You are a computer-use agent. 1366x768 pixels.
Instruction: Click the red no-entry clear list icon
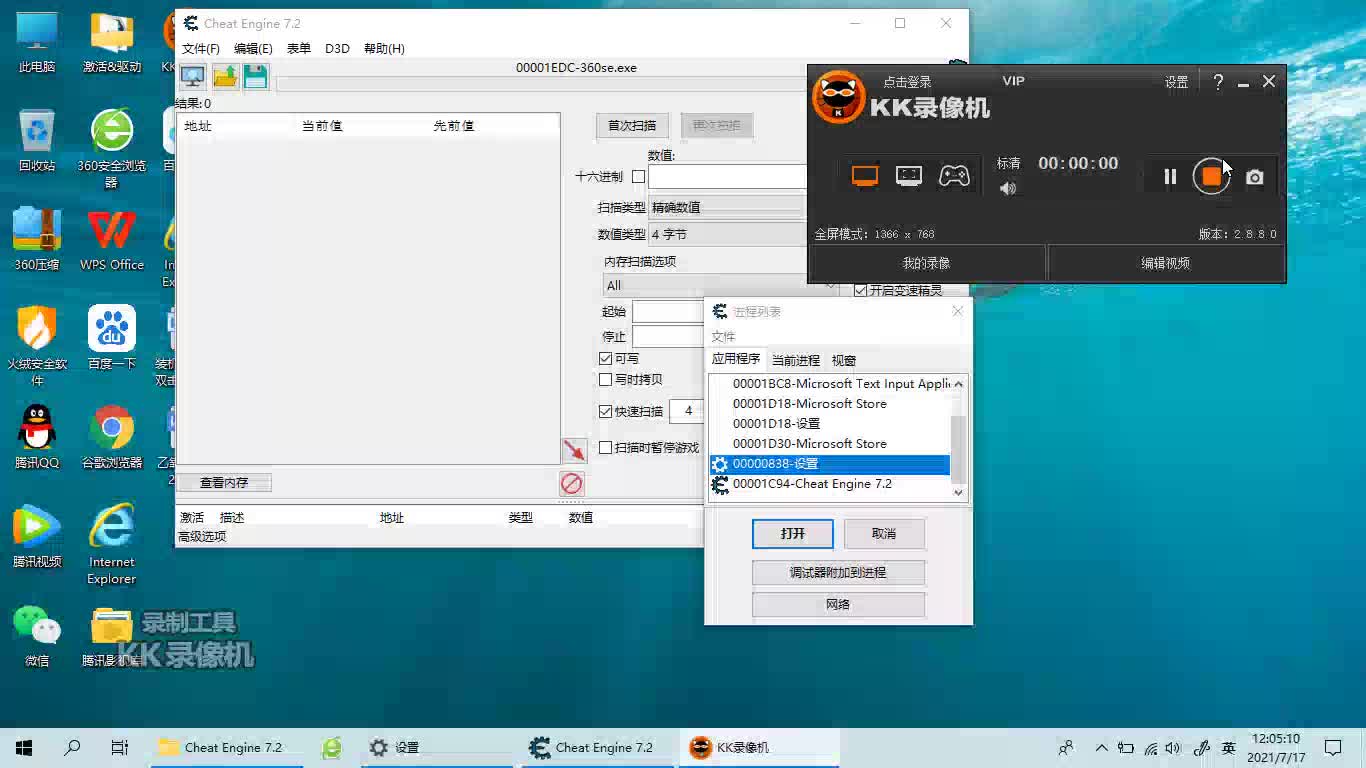[x=571, y=484]
